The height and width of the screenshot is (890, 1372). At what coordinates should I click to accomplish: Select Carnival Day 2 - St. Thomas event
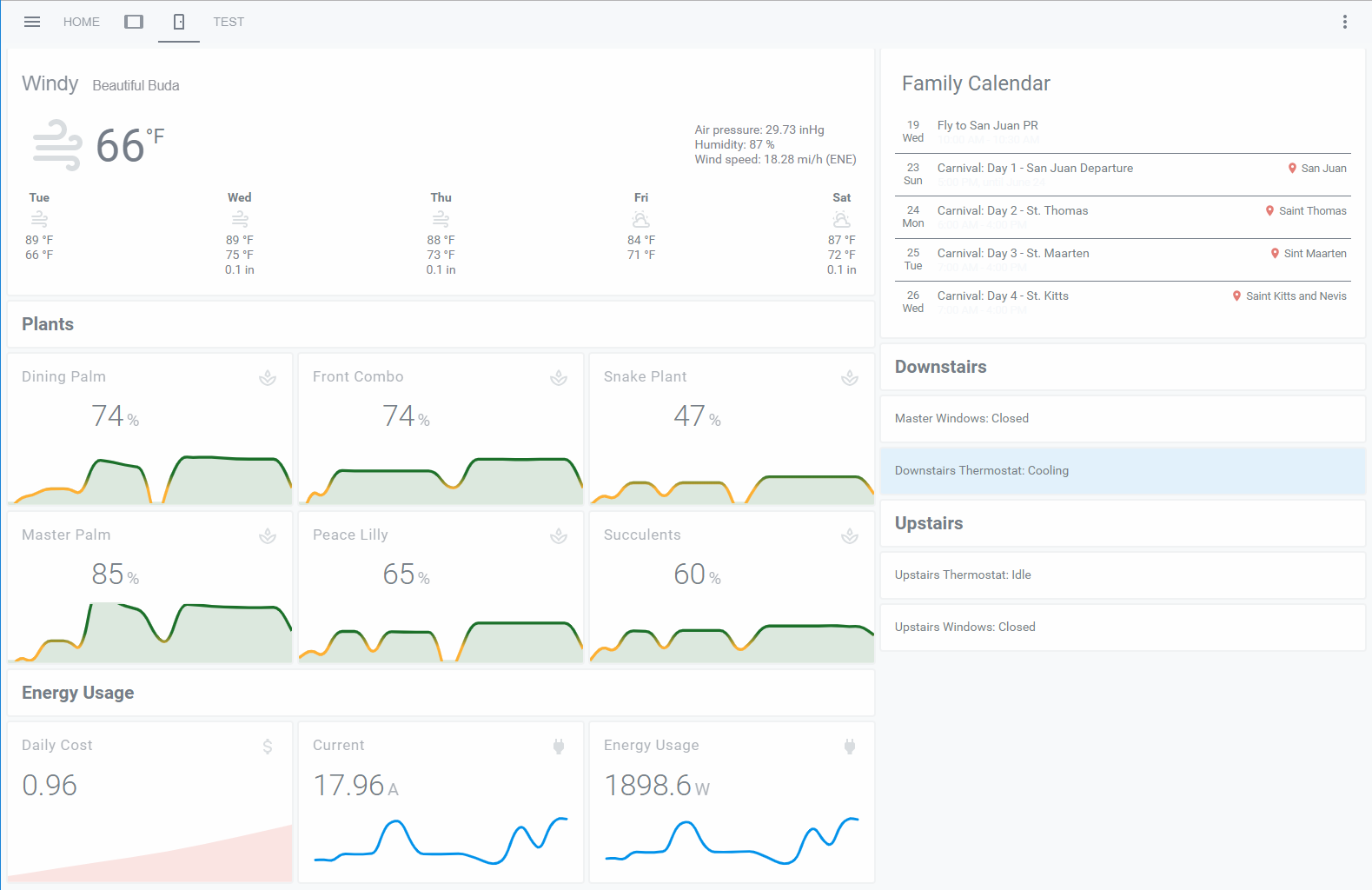(1012, 211)
